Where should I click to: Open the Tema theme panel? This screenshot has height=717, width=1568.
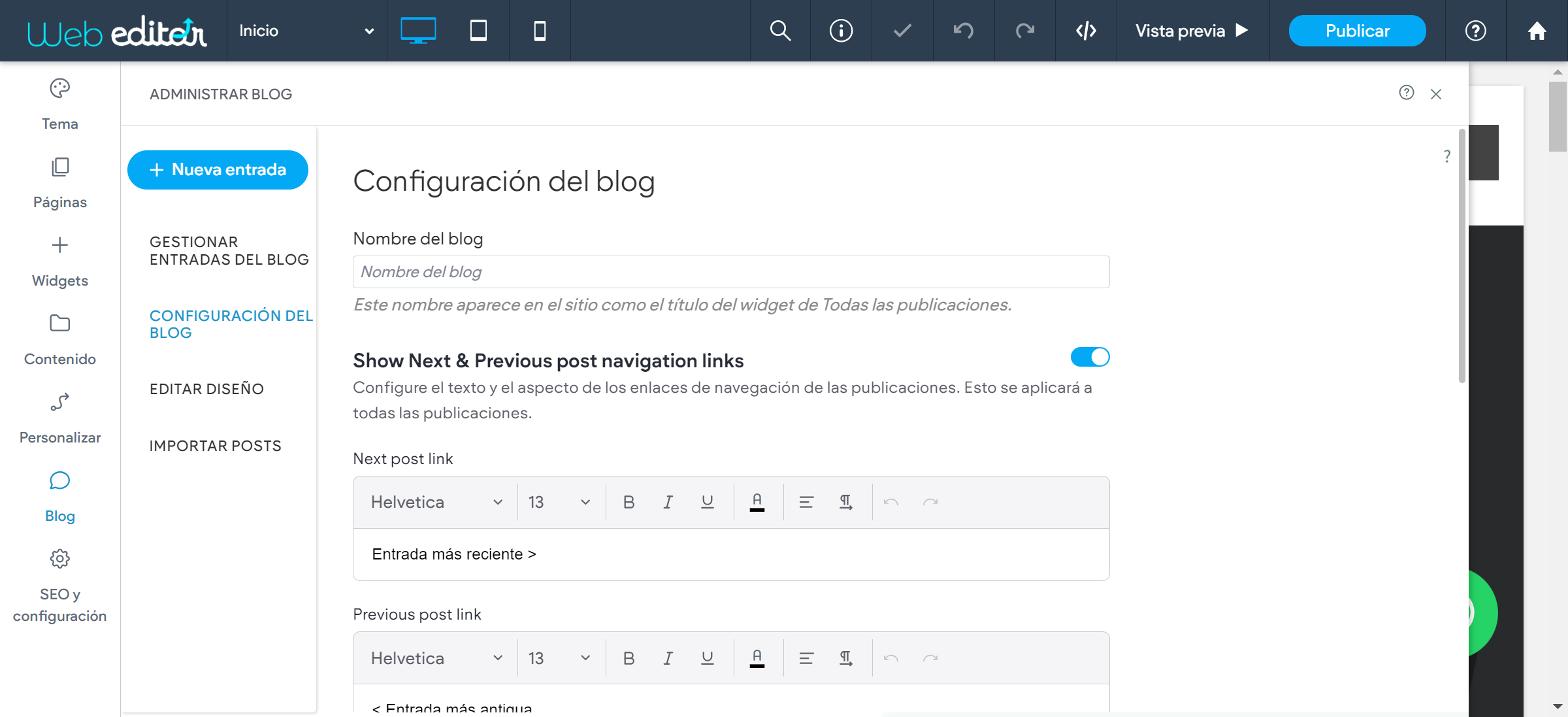tap(59, 105)
